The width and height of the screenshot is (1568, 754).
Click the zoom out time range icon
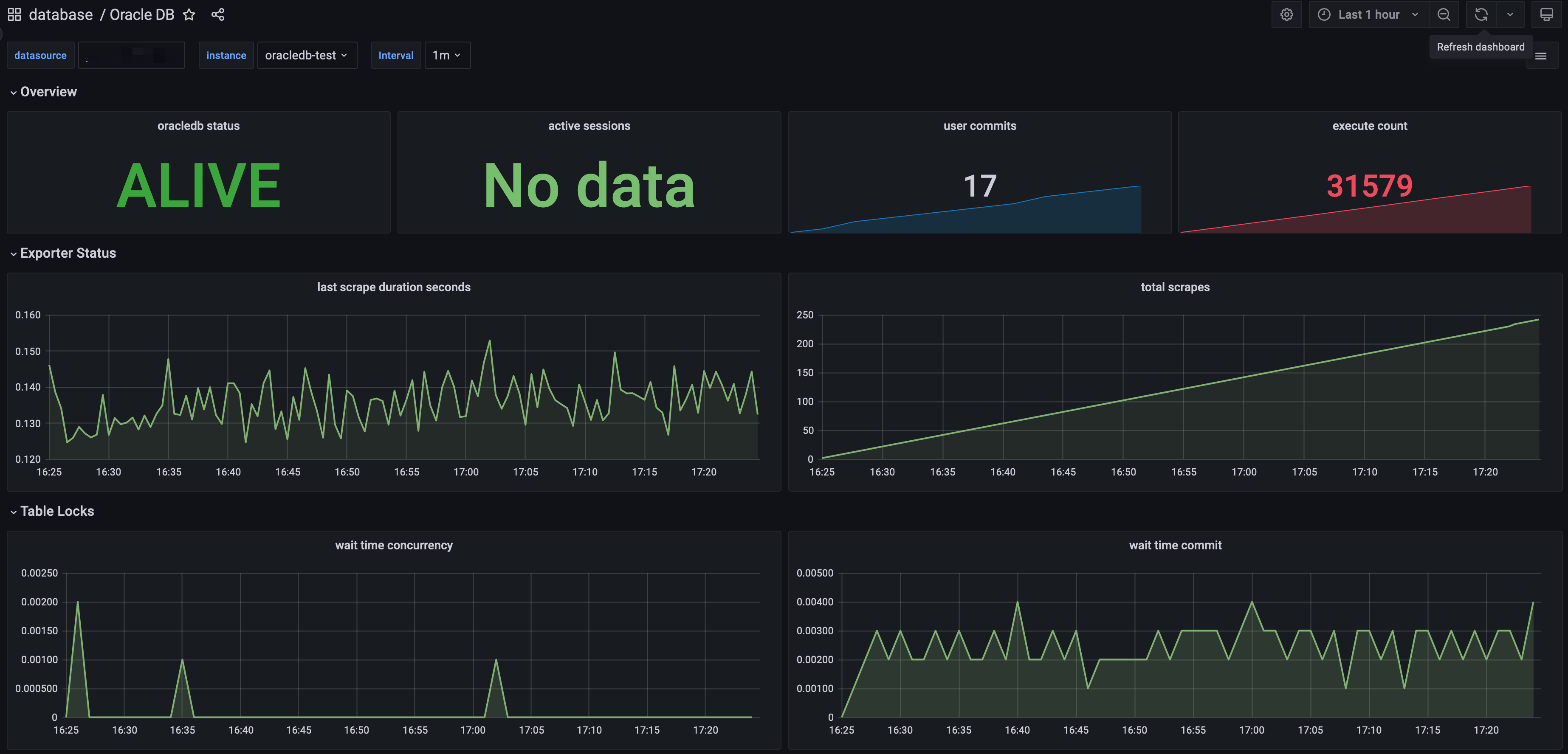click(x=1443, y=14)
